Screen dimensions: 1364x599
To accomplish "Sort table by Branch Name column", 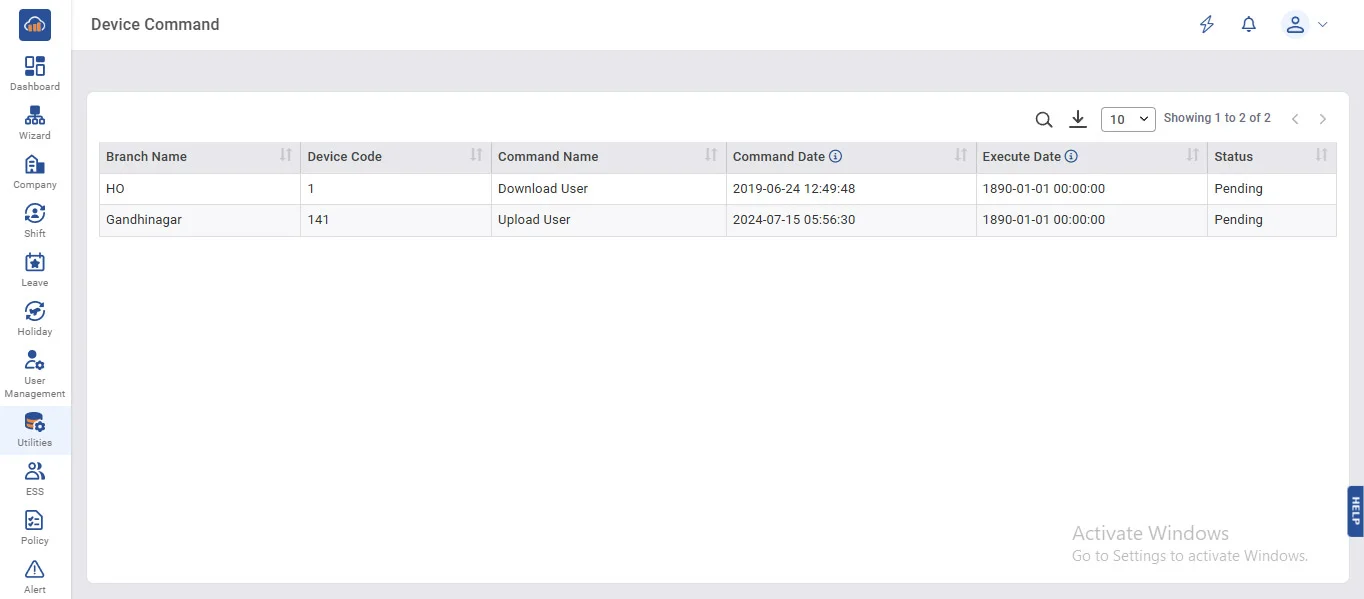I will (286, 155).
